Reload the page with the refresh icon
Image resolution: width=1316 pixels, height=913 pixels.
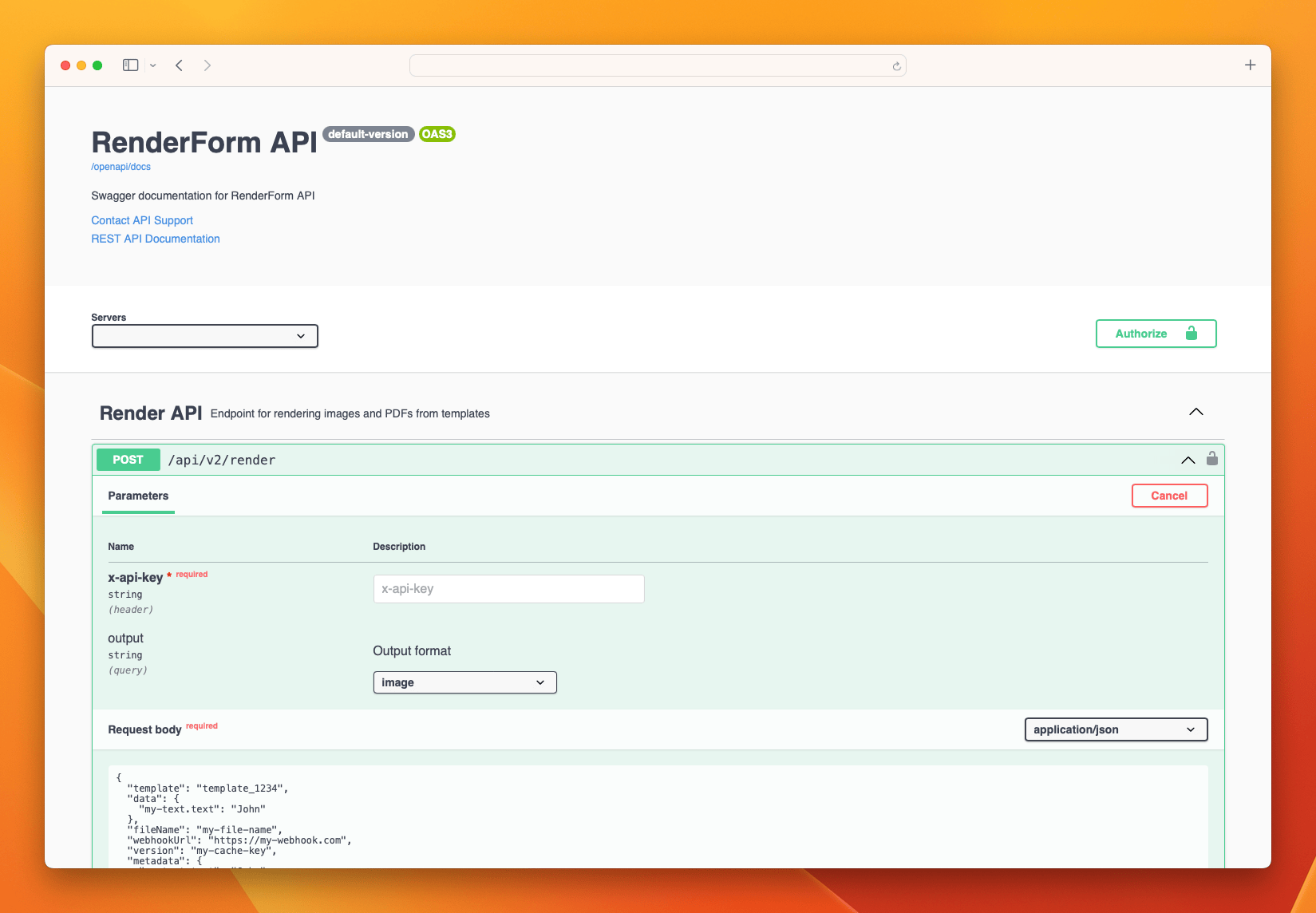click(896, 66)
